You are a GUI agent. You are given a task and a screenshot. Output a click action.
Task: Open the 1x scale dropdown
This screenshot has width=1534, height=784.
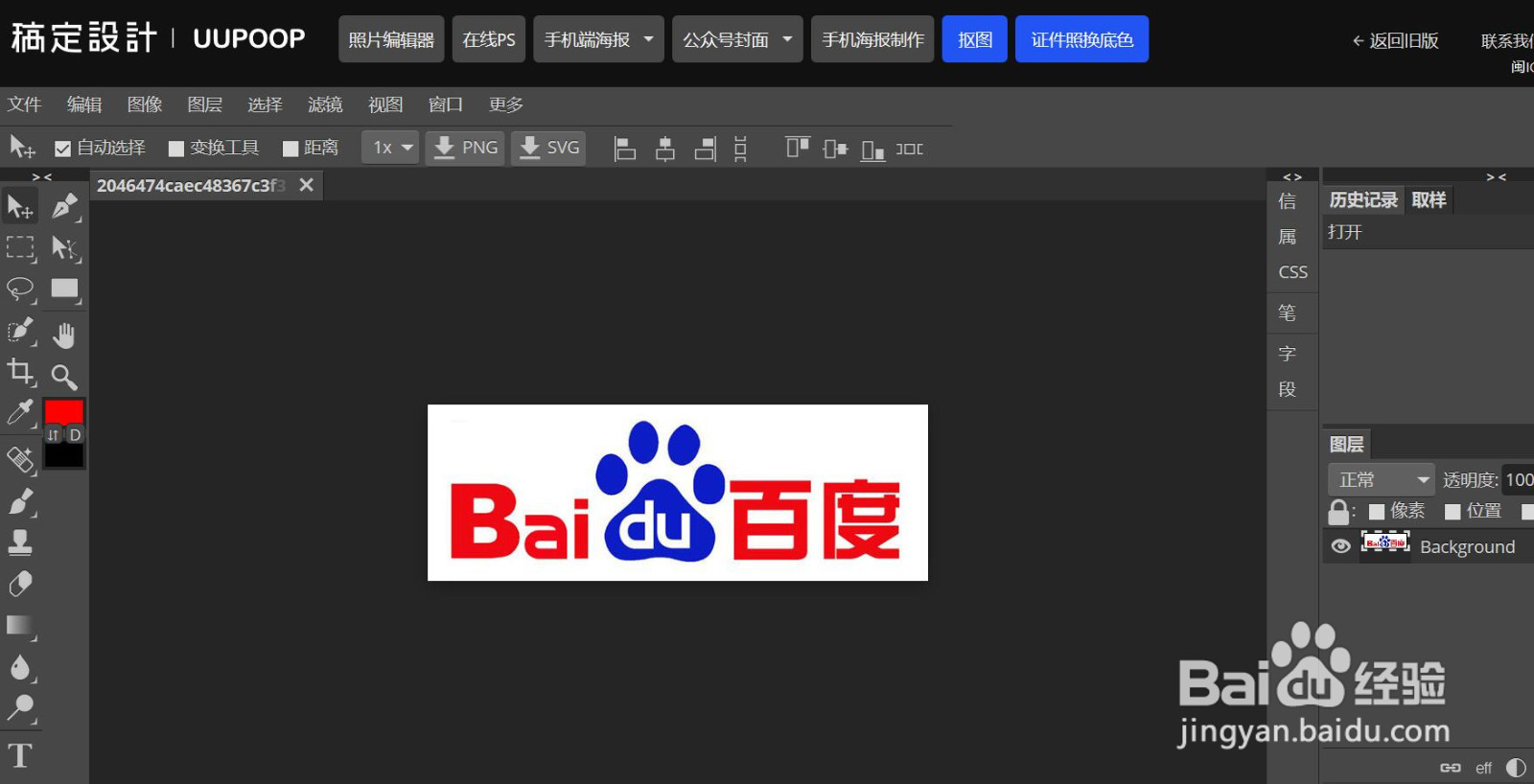(391, 148)
